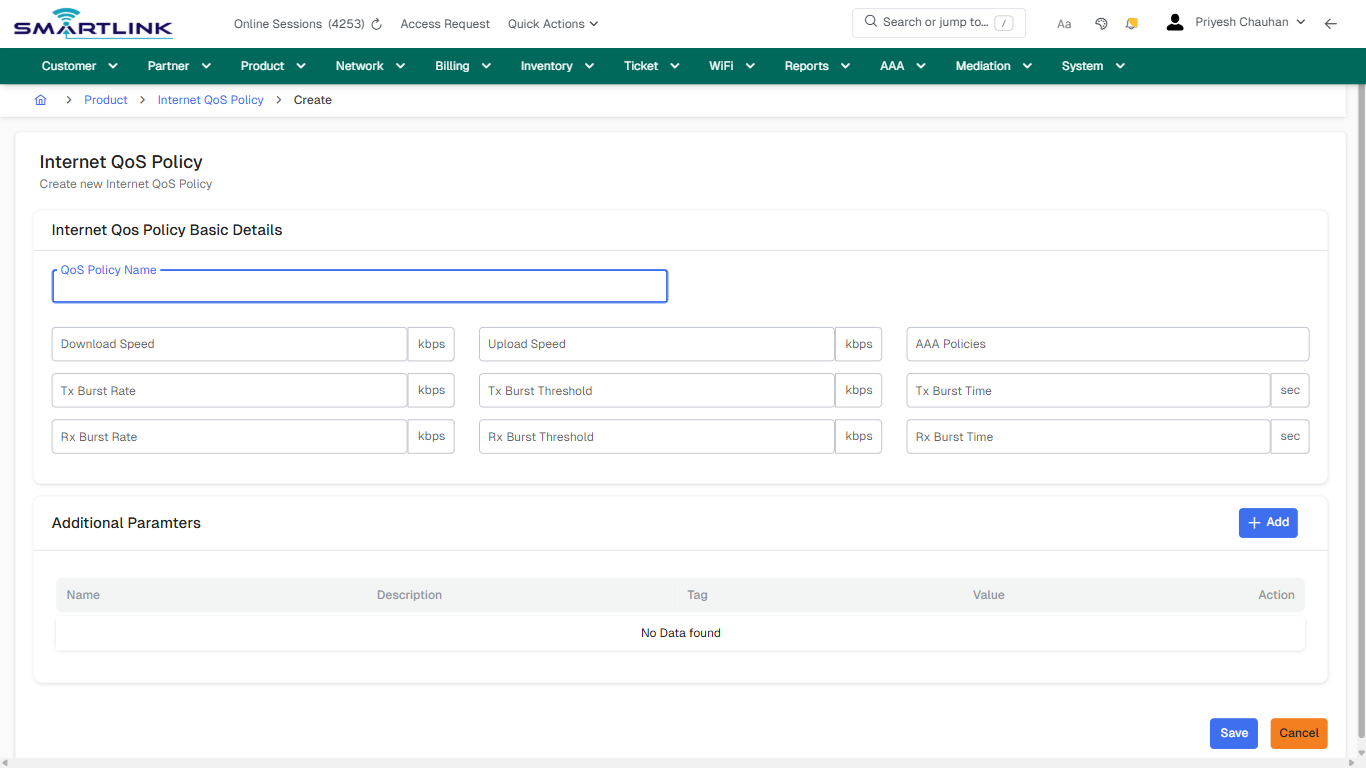Click the back arrow at top right
This screenshot has height=768, width=1366.
(1331, 22)
